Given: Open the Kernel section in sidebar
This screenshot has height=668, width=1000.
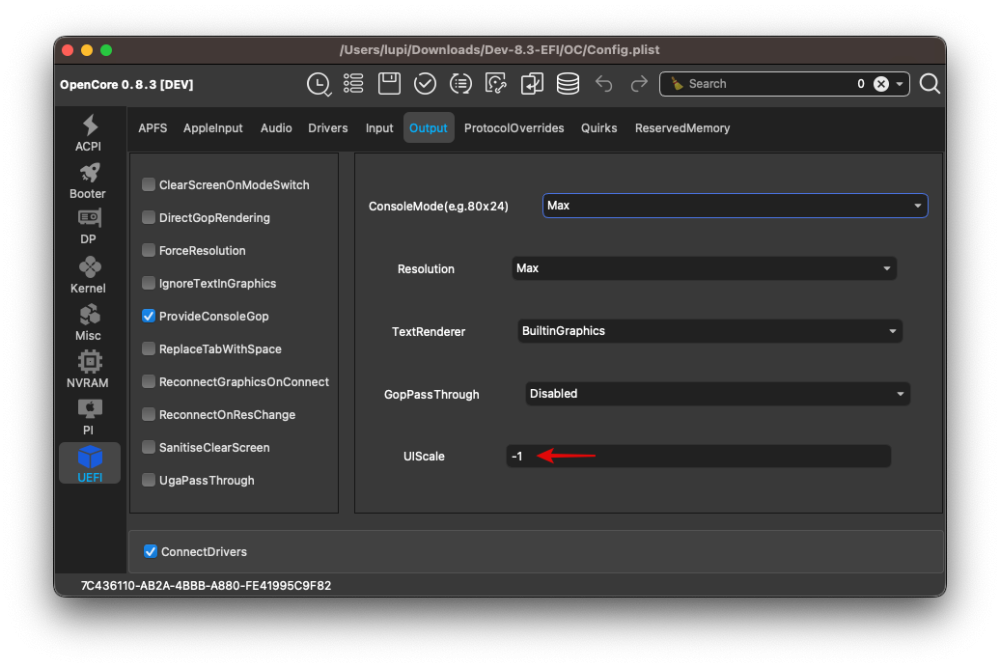Looking at the screenshot, I should [88, 275].
